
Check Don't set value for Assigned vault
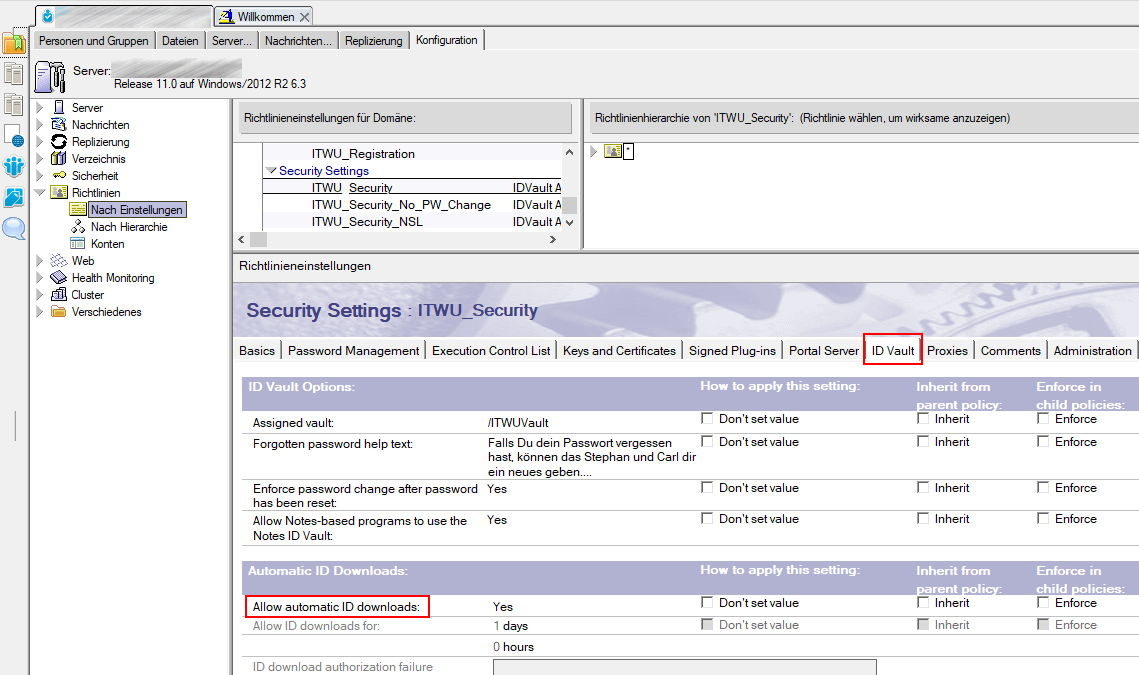[x=707, y=419]
